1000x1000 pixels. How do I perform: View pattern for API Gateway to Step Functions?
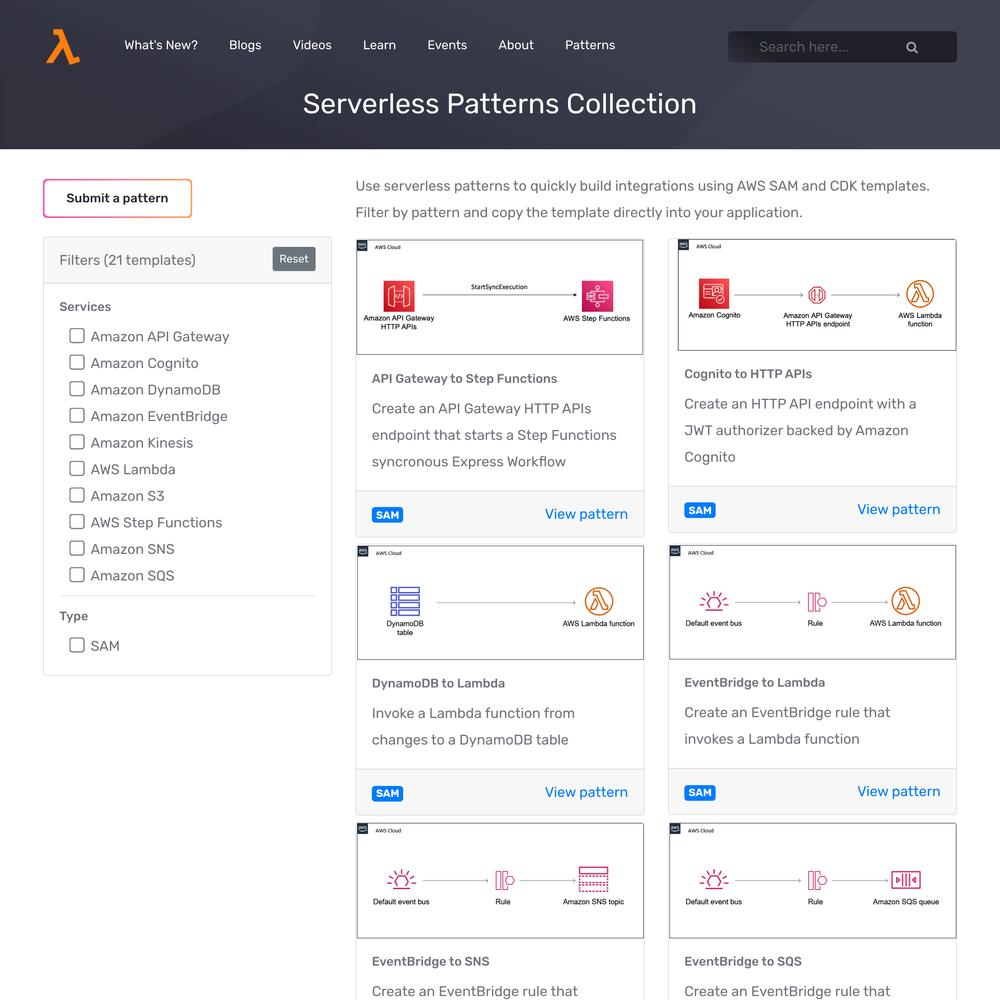click(x=586, y=514)
